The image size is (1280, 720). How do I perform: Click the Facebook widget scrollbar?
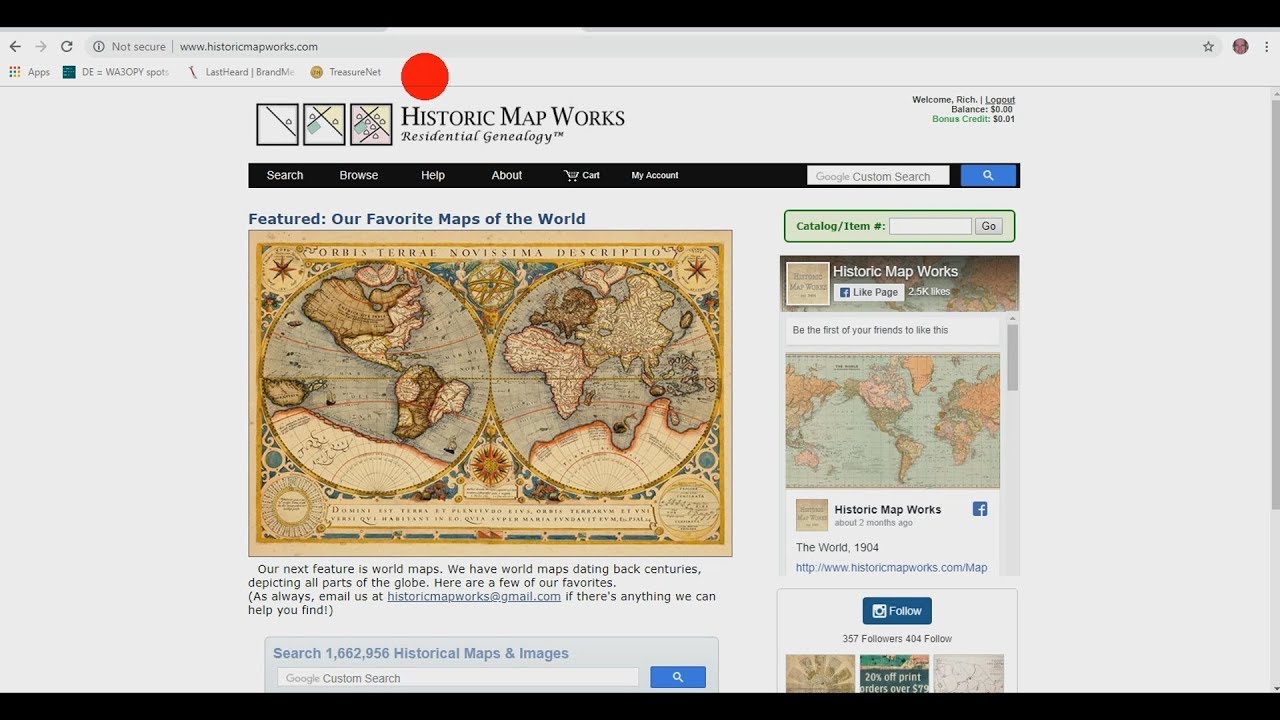[1012, 357]
